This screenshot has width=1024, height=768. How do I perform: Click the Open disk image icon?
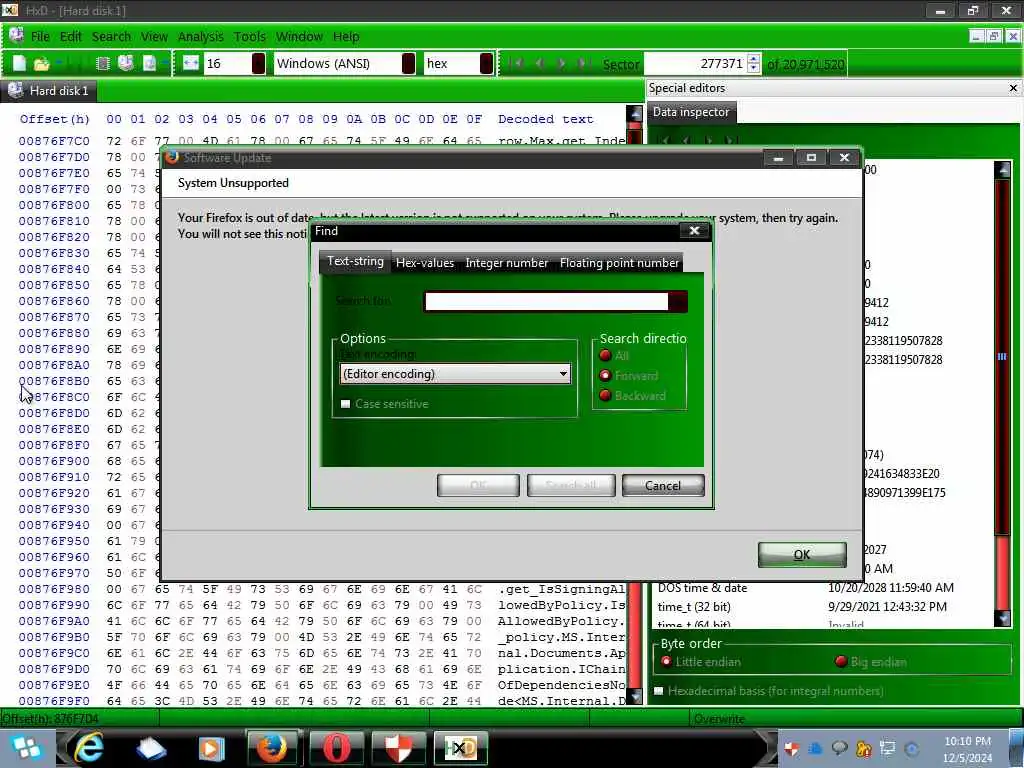tap(149, 63)
